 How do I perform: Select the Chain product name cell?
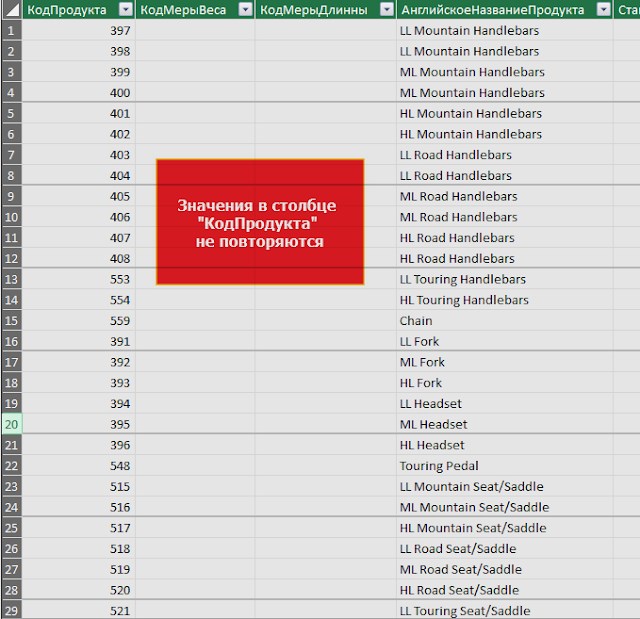pyautogui.click(x=504, y=321)
